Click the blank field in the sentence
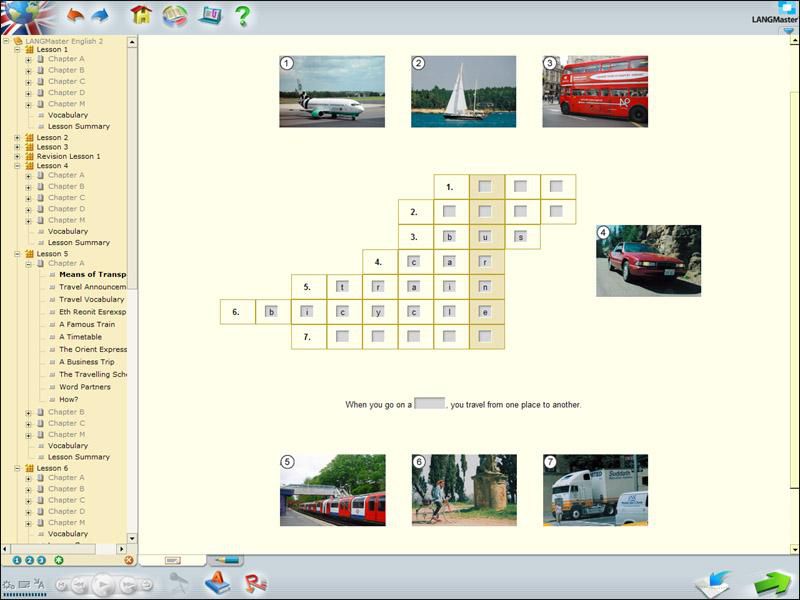800x600 pixels. [429, 404]
